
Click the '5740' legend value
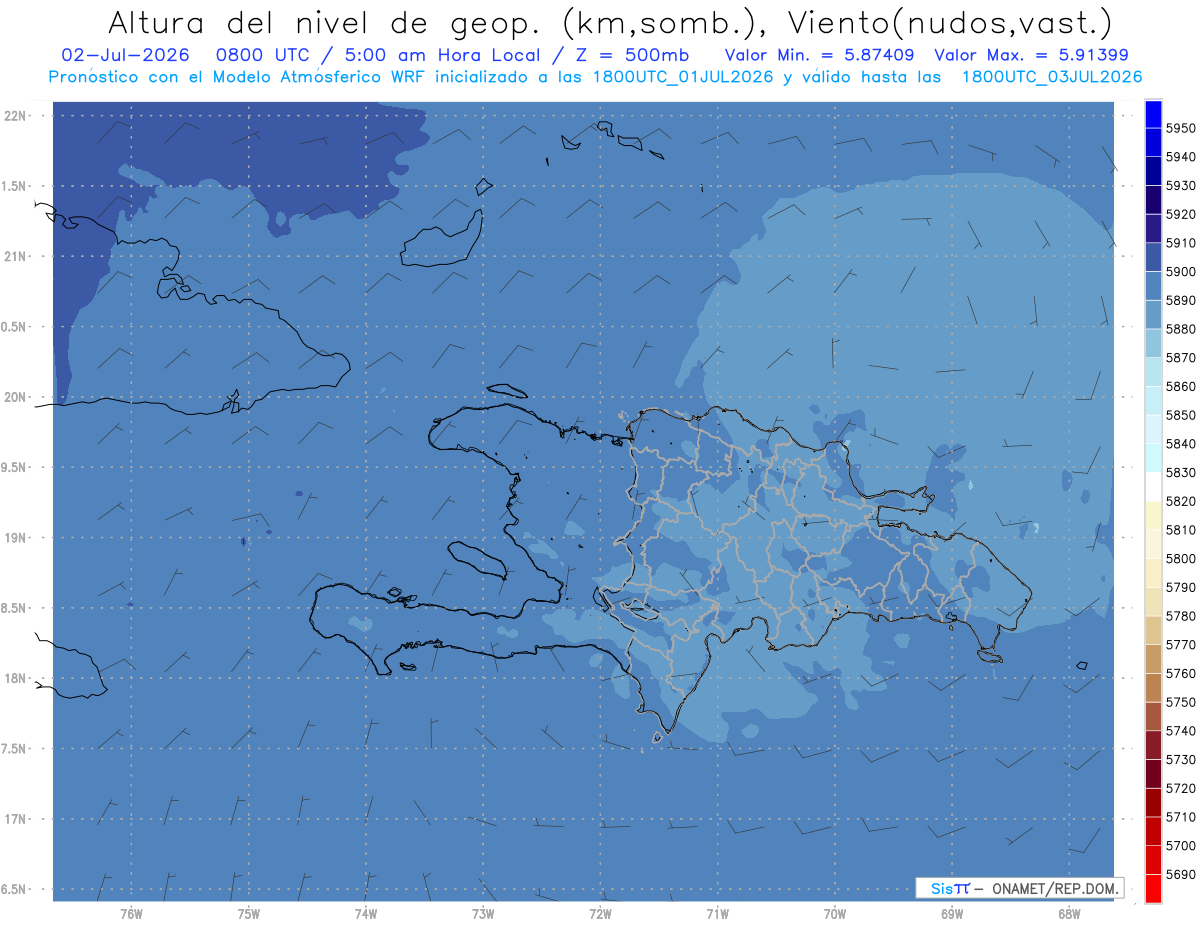1180,731
